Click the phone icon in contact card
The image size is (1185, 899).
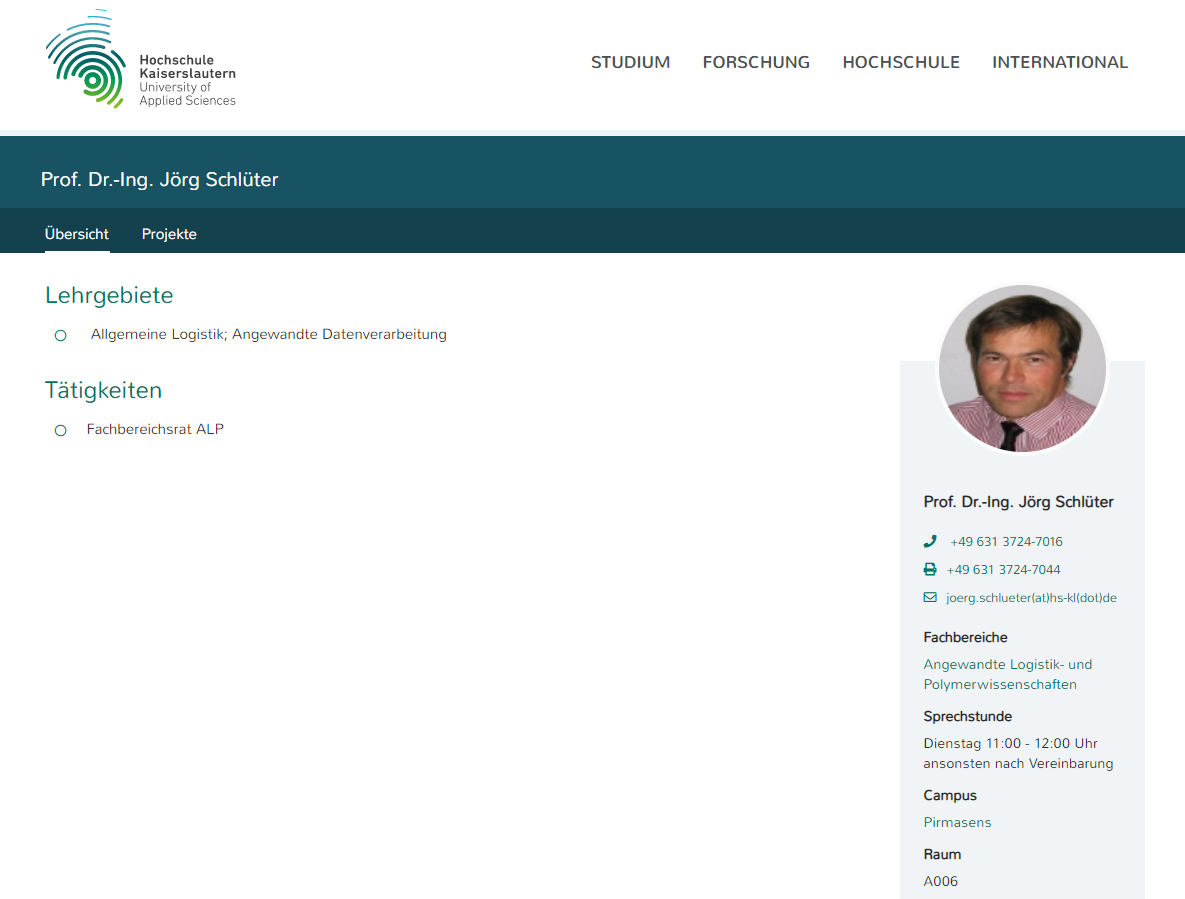pos(930,541)
